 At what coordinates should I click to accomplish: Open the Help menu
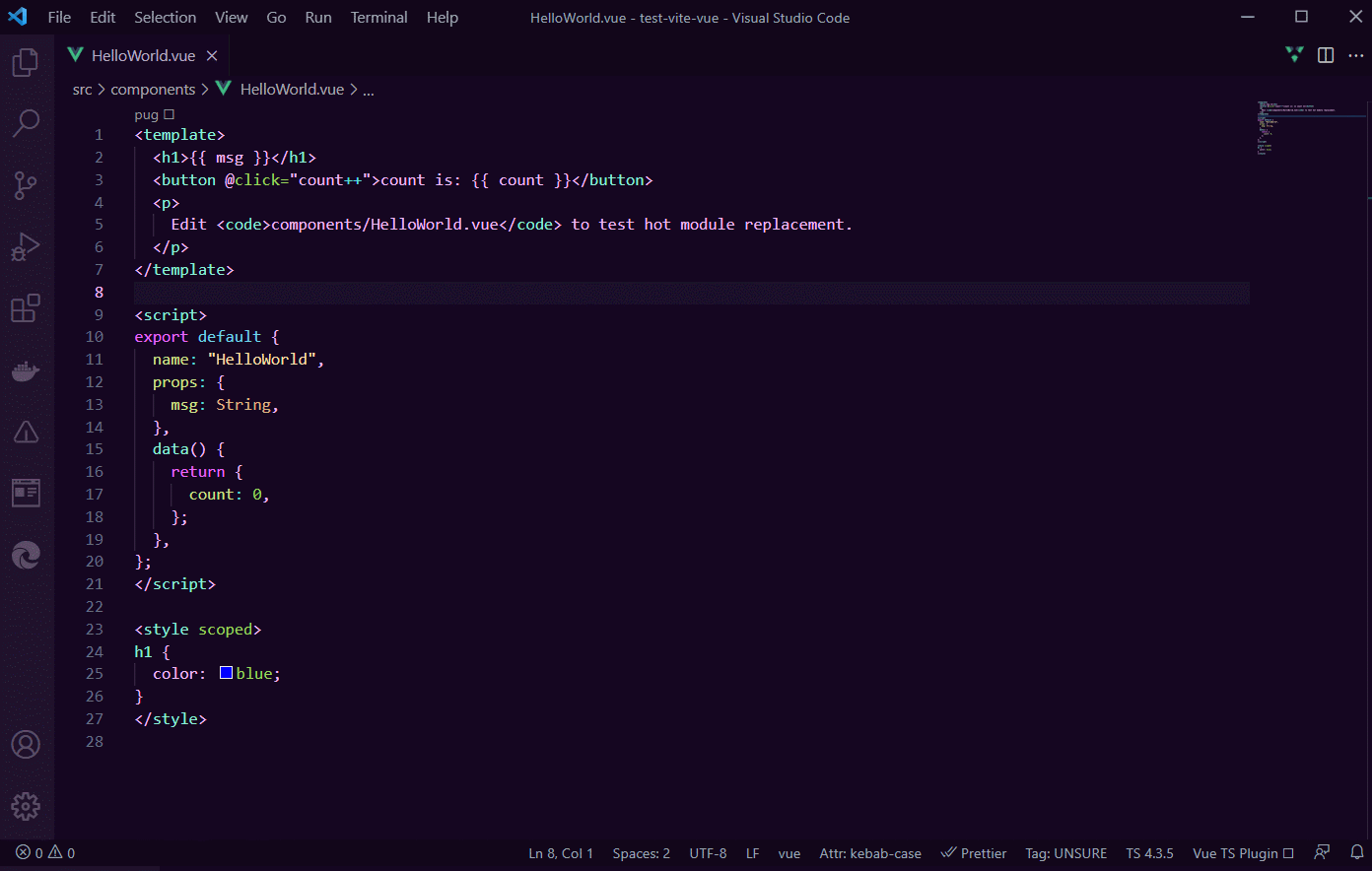pyautogui.click(x=443, y=17)
